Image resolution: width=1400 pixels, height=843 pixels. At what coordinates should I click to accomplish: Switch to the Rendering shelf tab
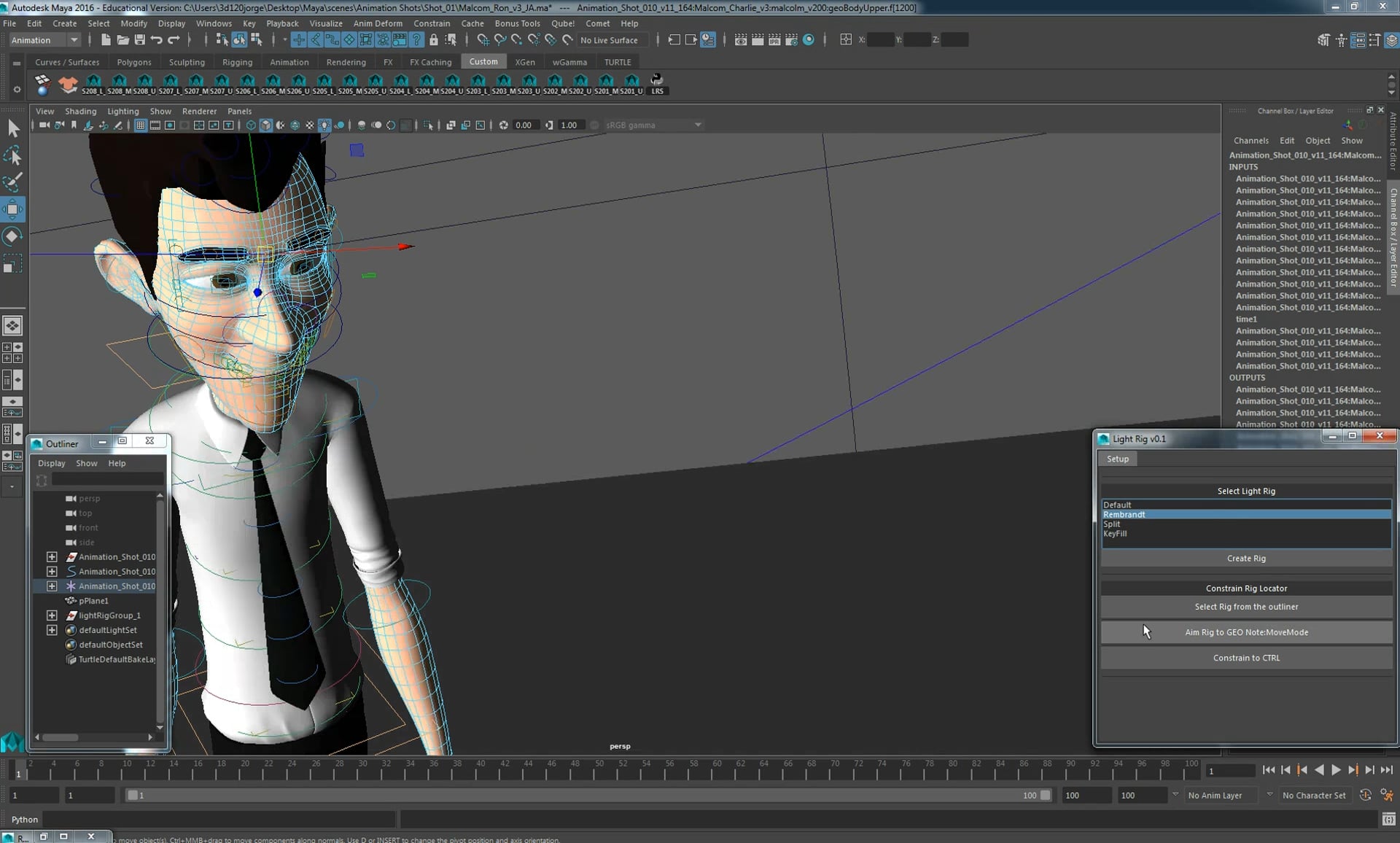[x=346, y=62]
